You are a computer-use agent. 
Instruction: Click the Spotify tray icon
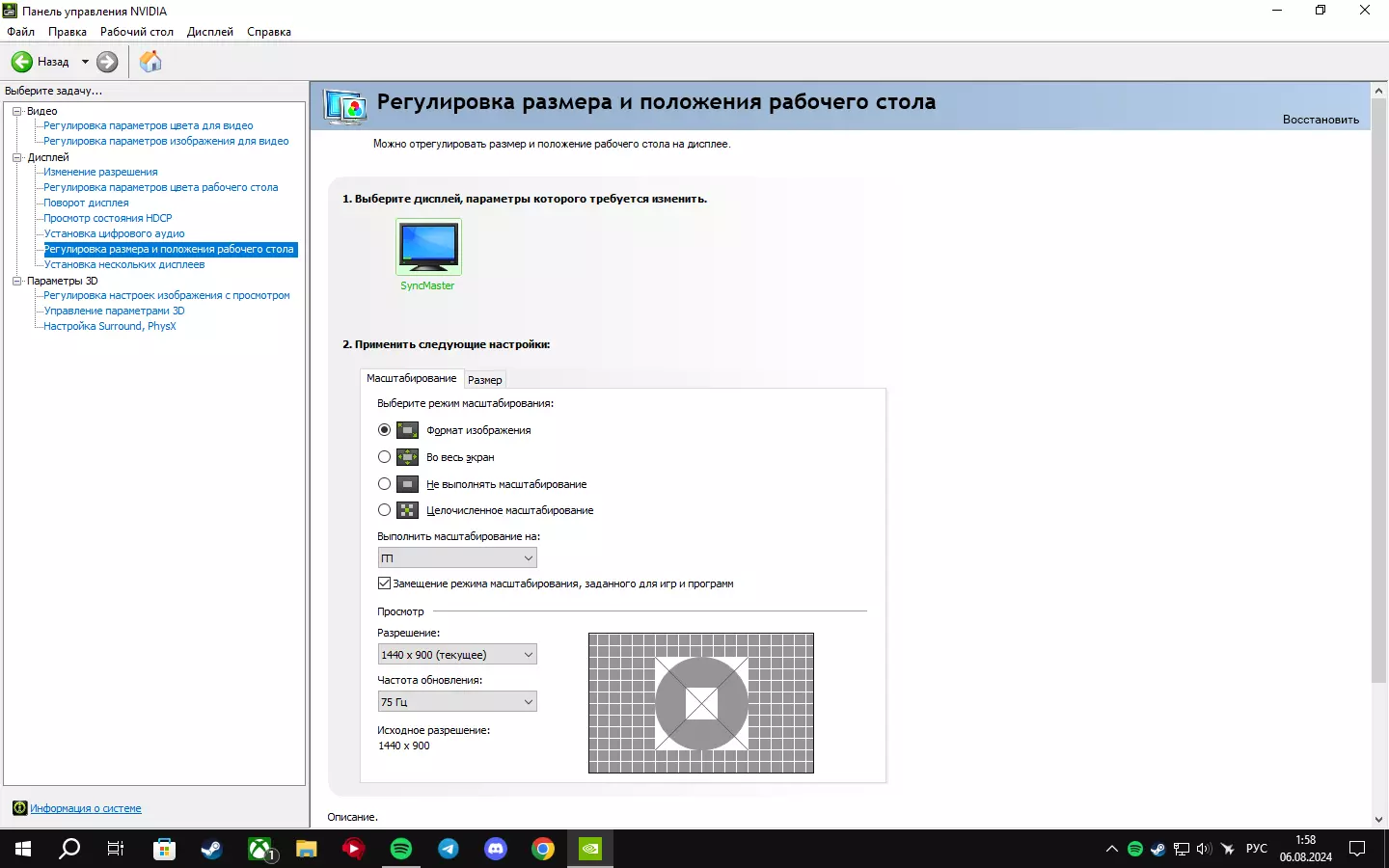(x=1135, y=849)
